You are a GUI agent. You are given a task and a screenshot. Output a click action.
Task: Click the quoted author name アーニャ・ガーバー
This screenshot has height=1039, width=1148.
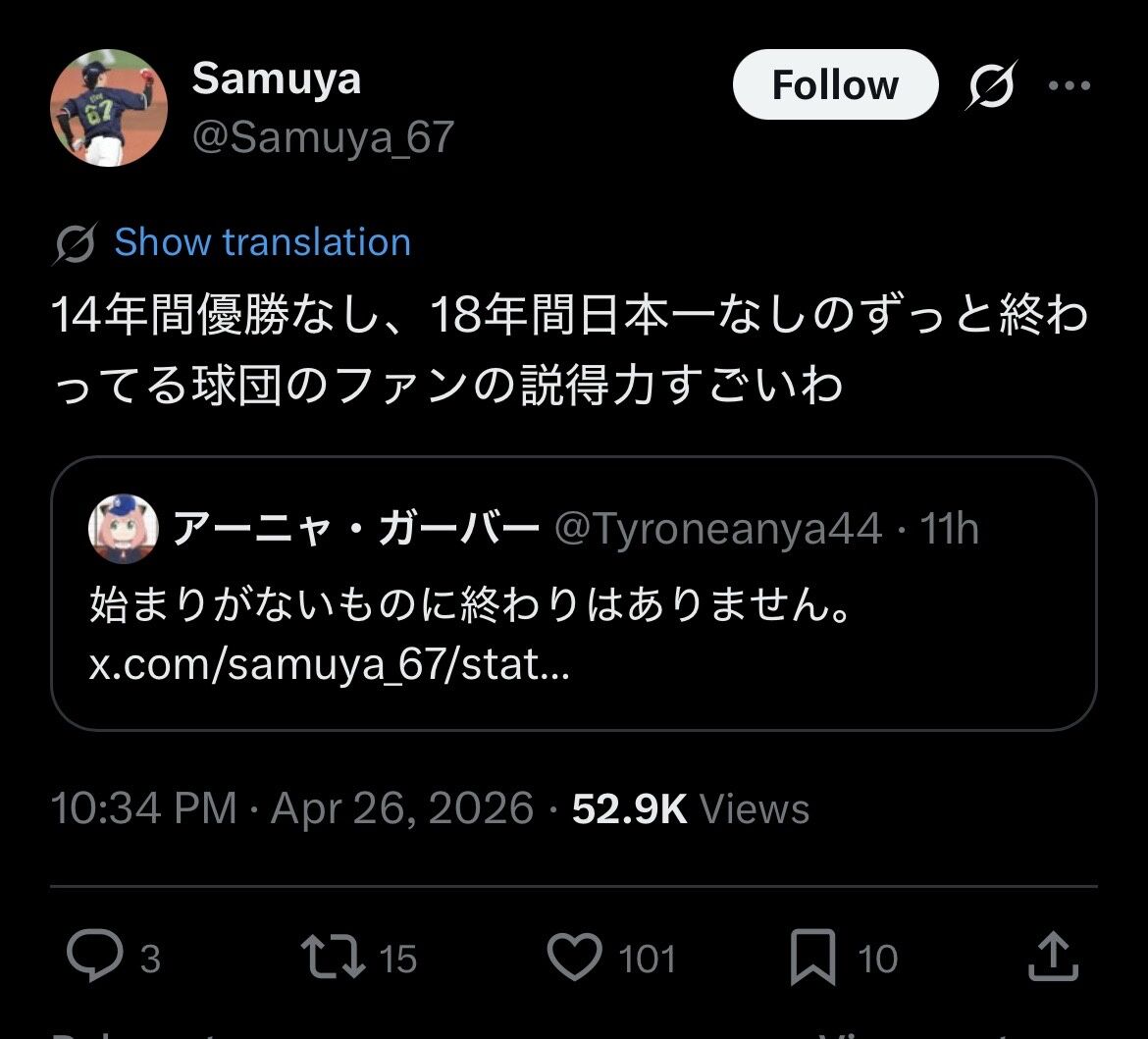coord(355,530)
